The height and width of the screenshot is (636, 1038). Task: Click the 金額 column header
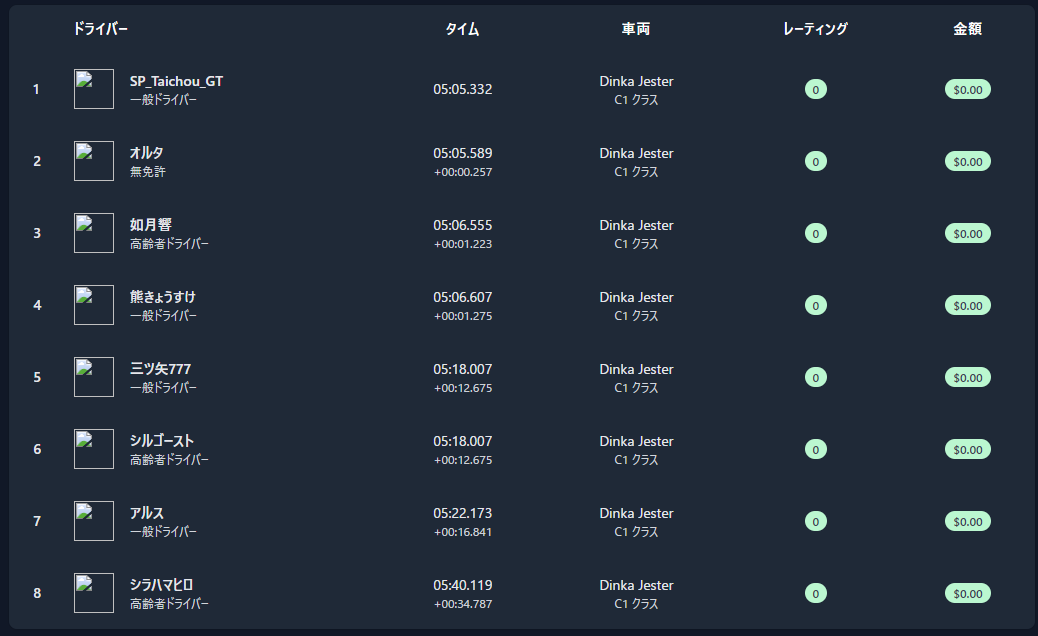coord(967,29)
